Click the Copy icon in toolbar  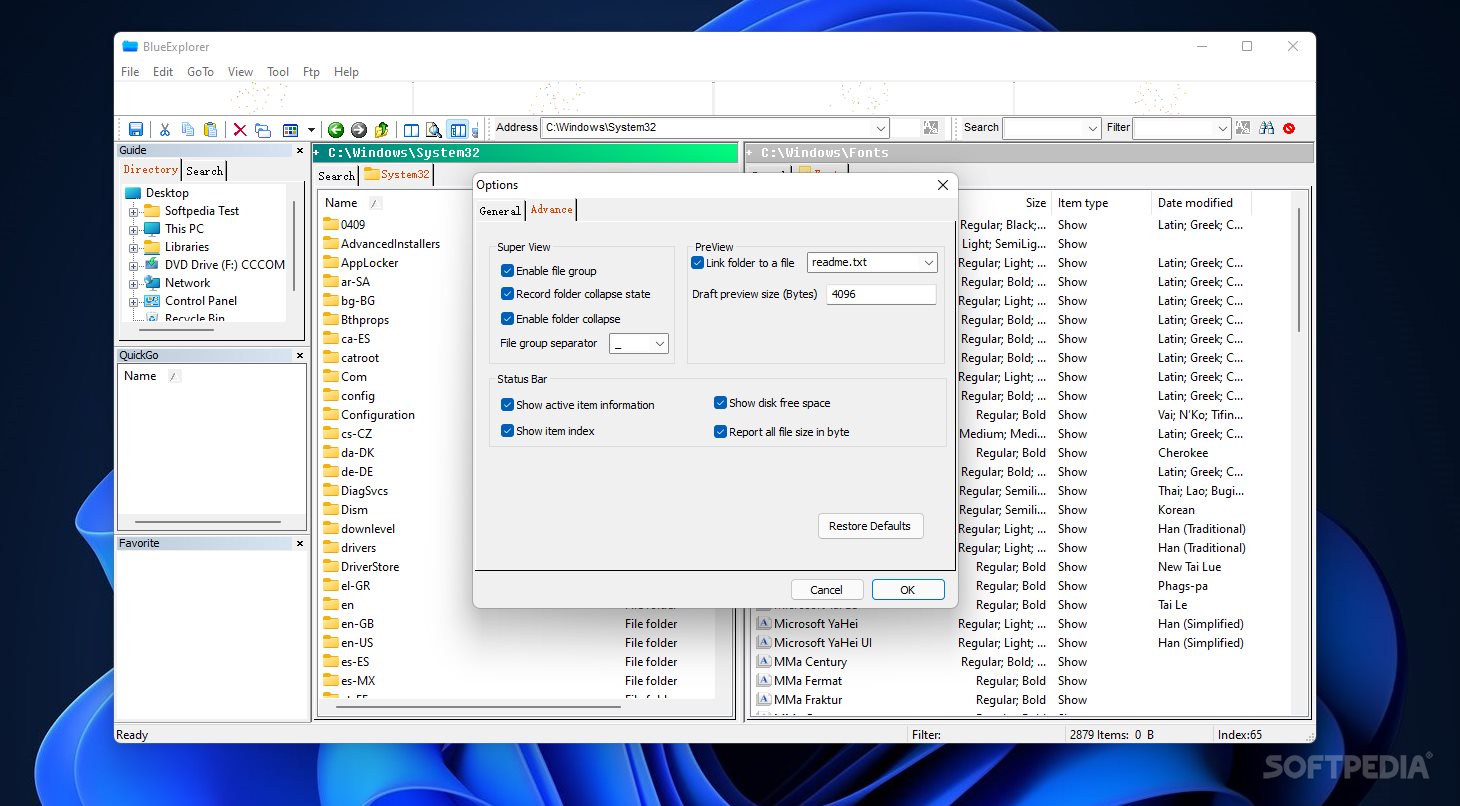click(x=188, y=129)
